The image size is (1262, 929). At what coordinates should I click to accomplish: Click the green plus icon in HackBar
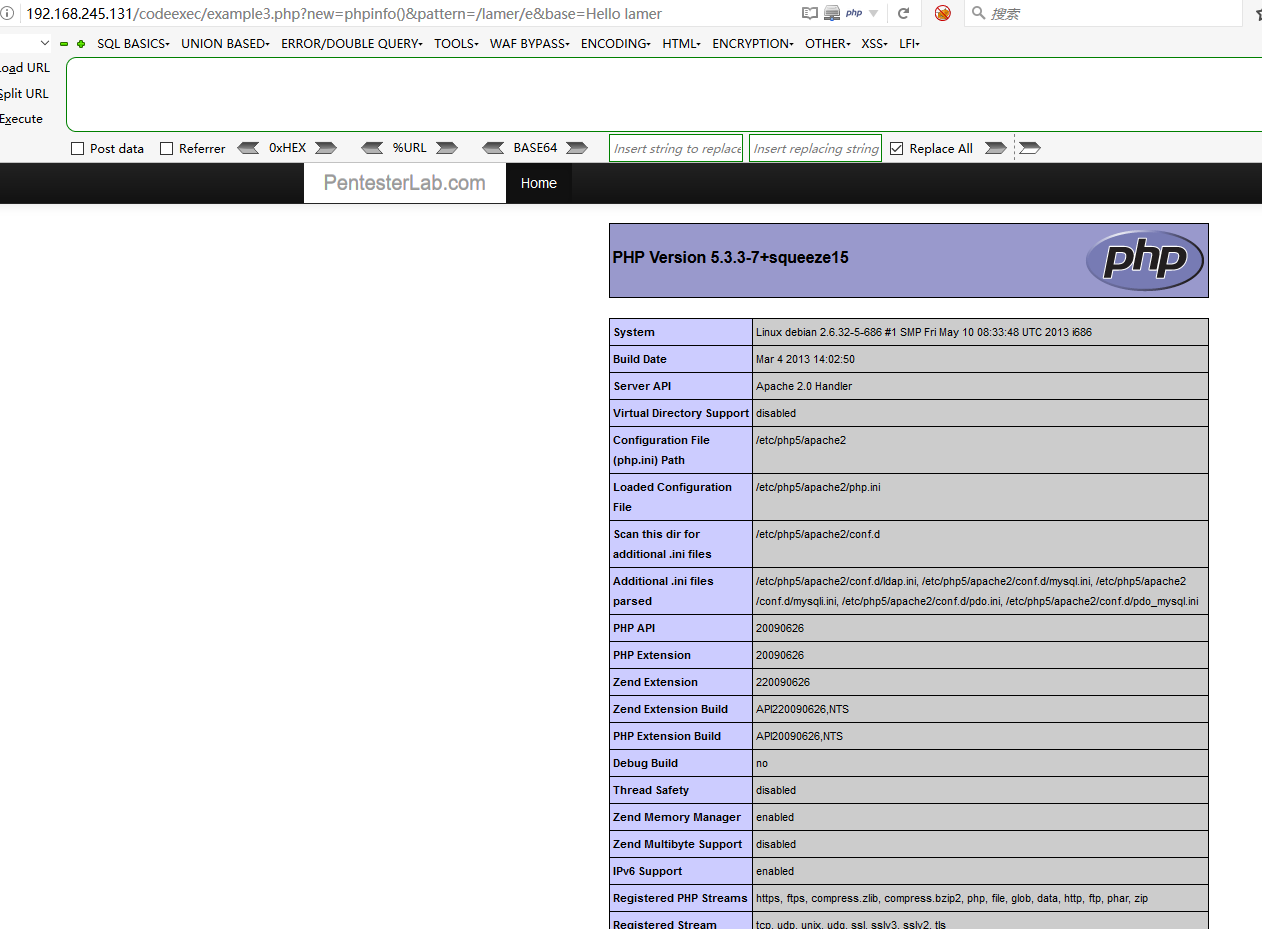[x=81, y=44]
